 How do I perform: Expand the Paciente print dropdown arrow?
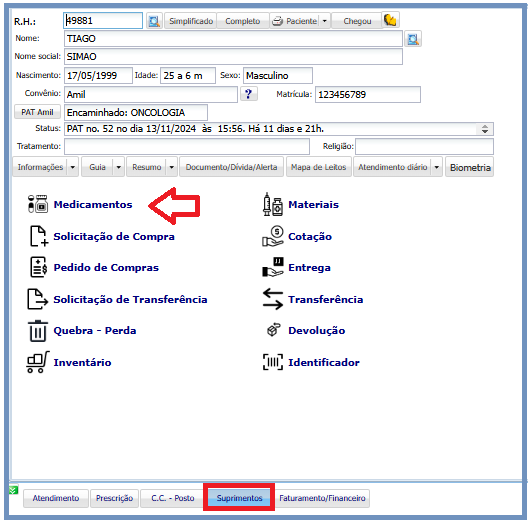click(324, 21)
